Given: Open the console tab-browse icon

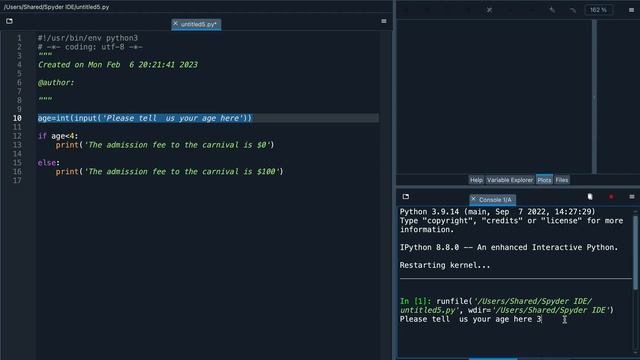Looking at the screenshot, I should coord(405,196).
